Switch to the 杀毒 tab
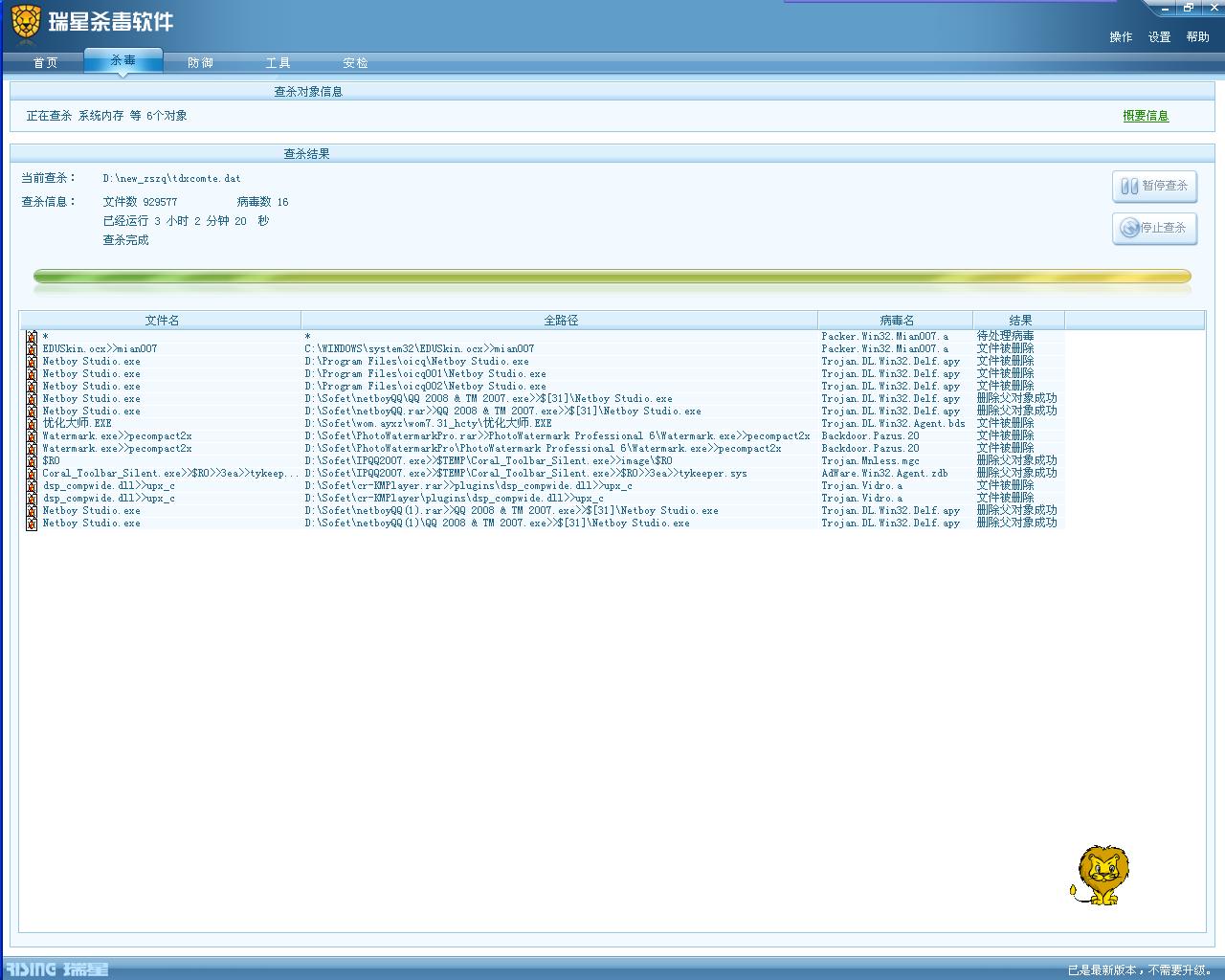Viewport: 1225px width, 980px height. [x=122, y=60]
